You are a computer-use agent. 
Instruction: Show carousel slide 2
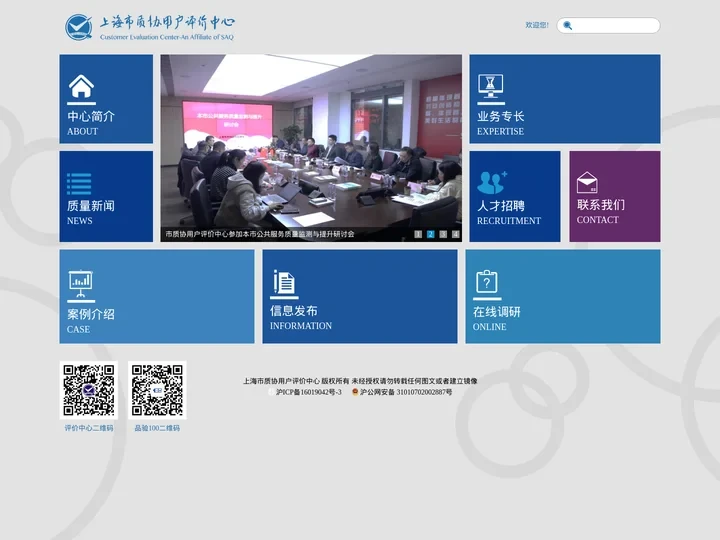(x=430, y=234)
